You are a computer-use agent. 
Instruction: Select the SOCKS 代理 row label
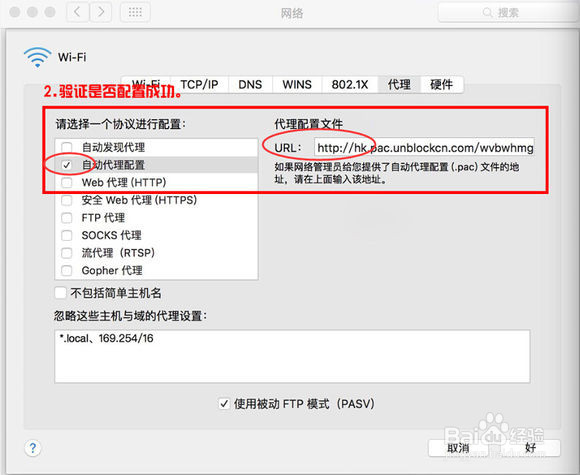(111, 235)
